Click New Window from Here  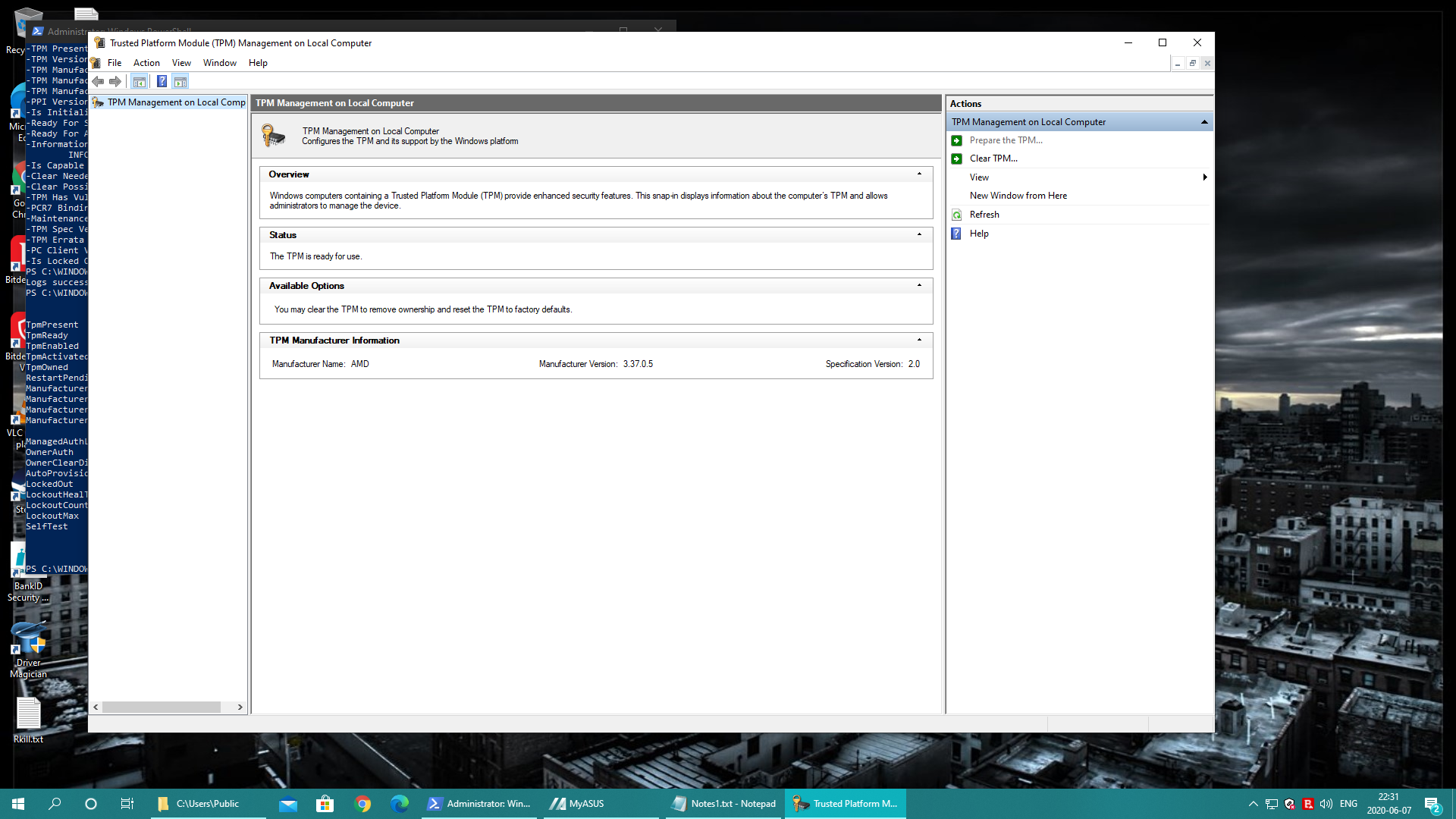click(x=1018, y=196)
